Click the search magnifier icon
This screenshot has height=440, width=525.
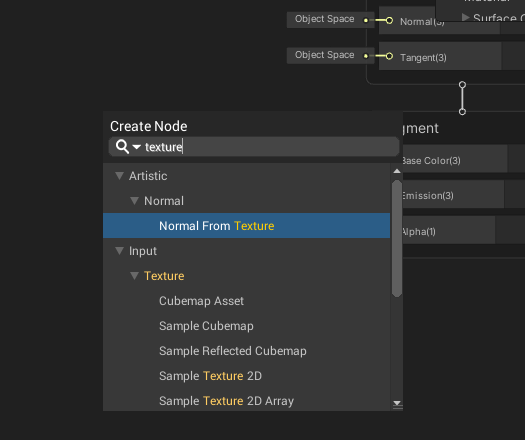point(122,147)
